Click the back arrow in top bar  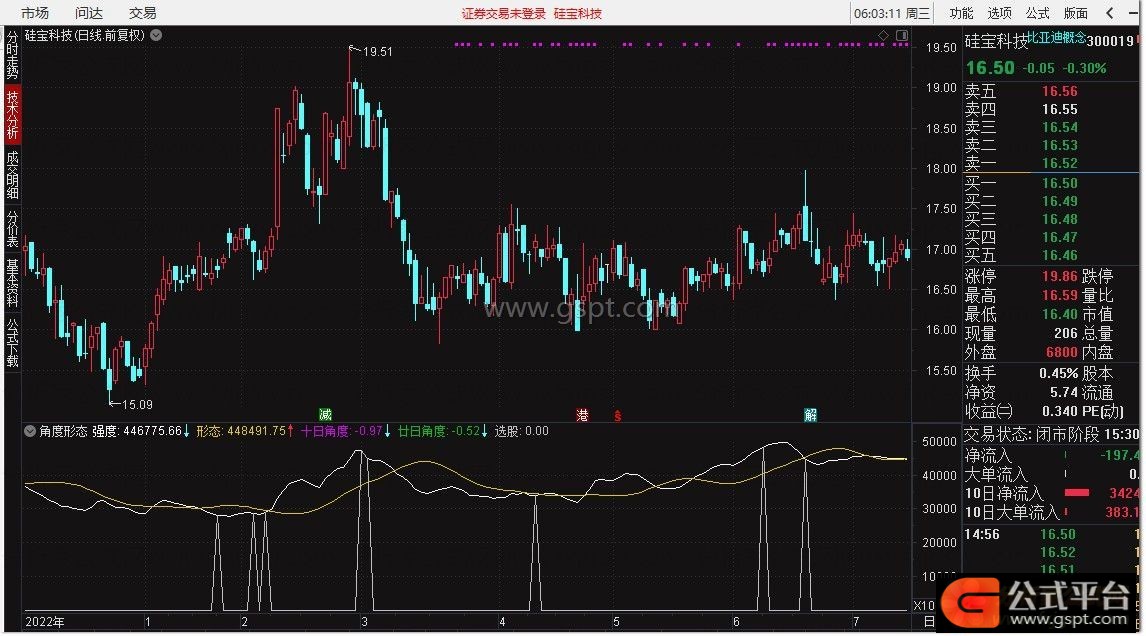[x=1110, y=13]
